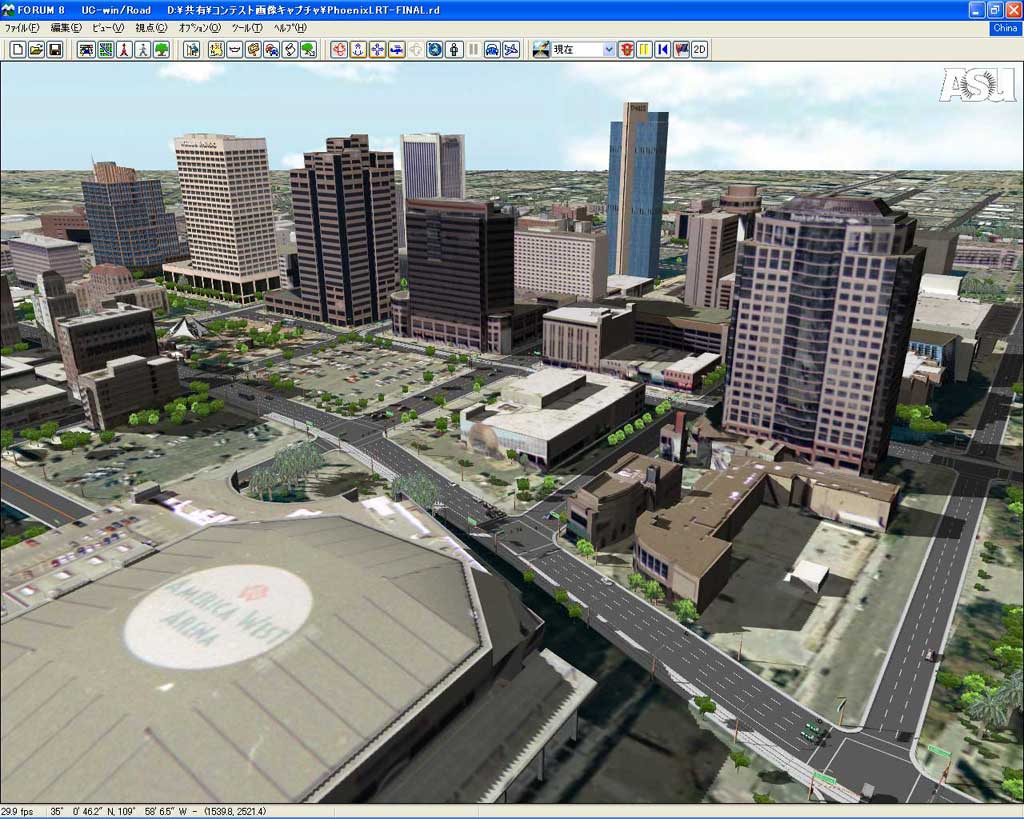Save the project with the floppy disk icon
This screenshot has width=1024, height=819.
[55, 50]
